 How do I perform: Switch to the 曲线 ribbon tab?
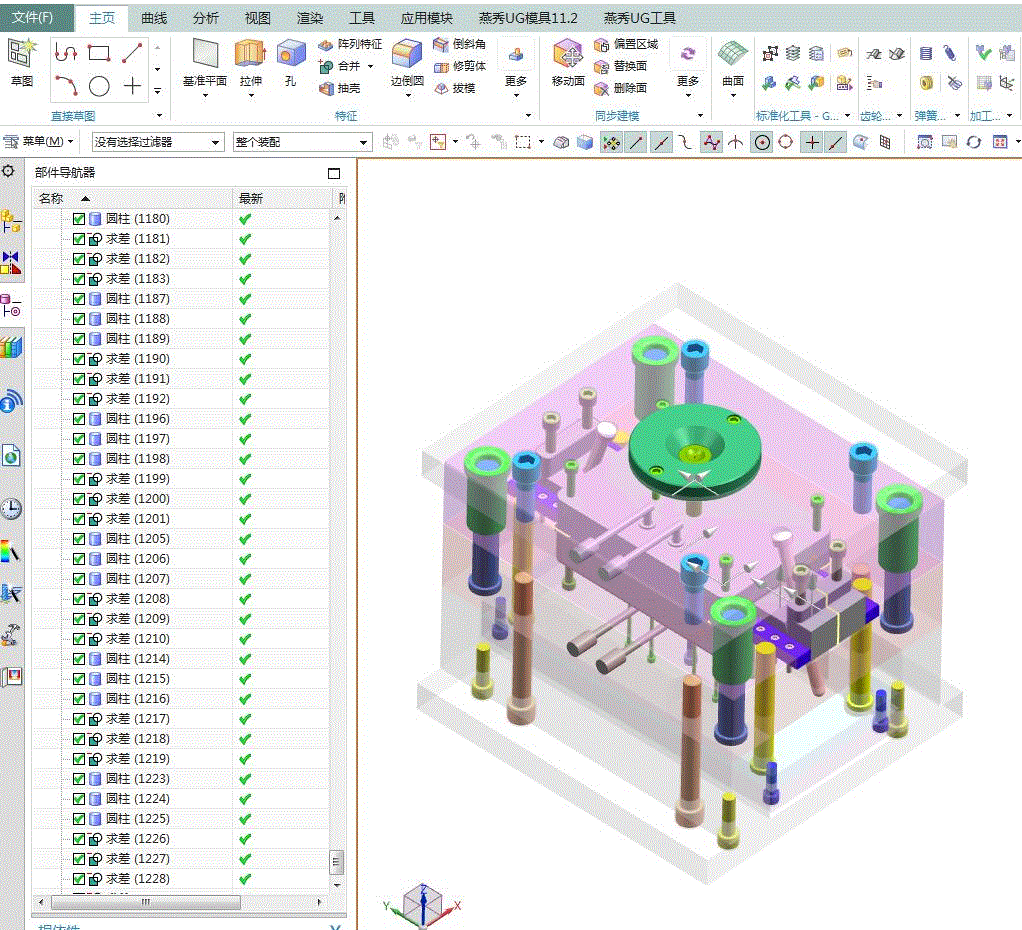pyautogui.click(x=154, y=18)
